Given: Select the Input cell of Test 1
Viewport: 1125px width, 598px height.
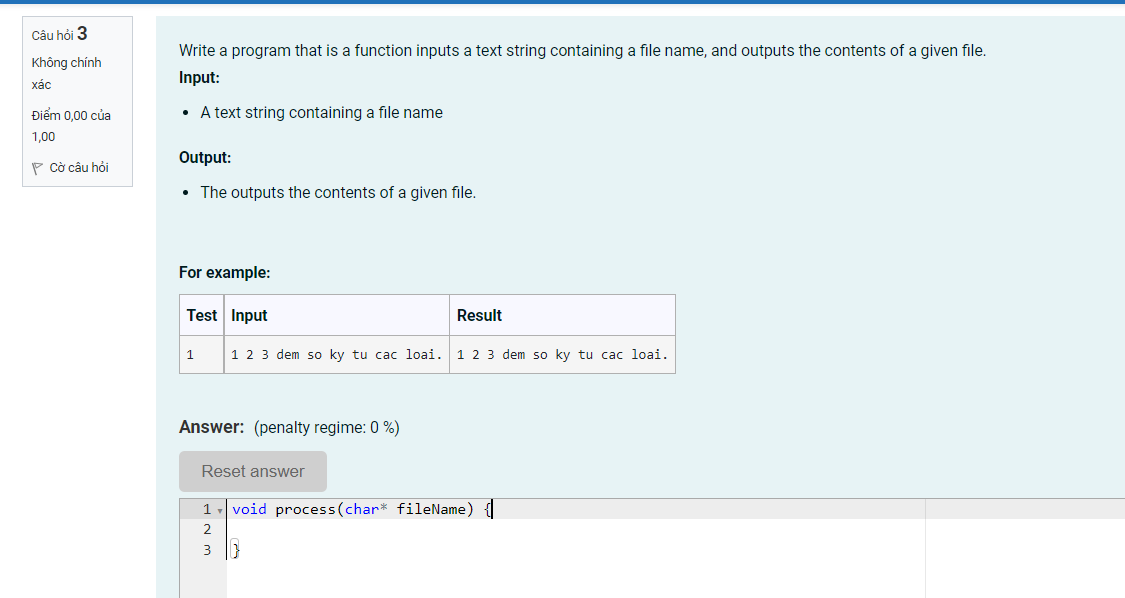Looking at the screenshot, I should click(337, 354).
